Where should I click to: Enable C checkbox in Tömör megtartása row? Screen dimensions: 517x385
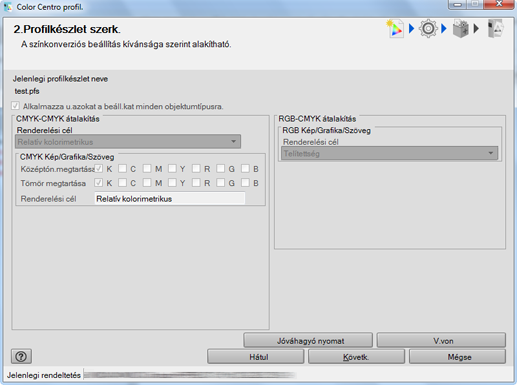pyautogui.click(x=123, y=183)
